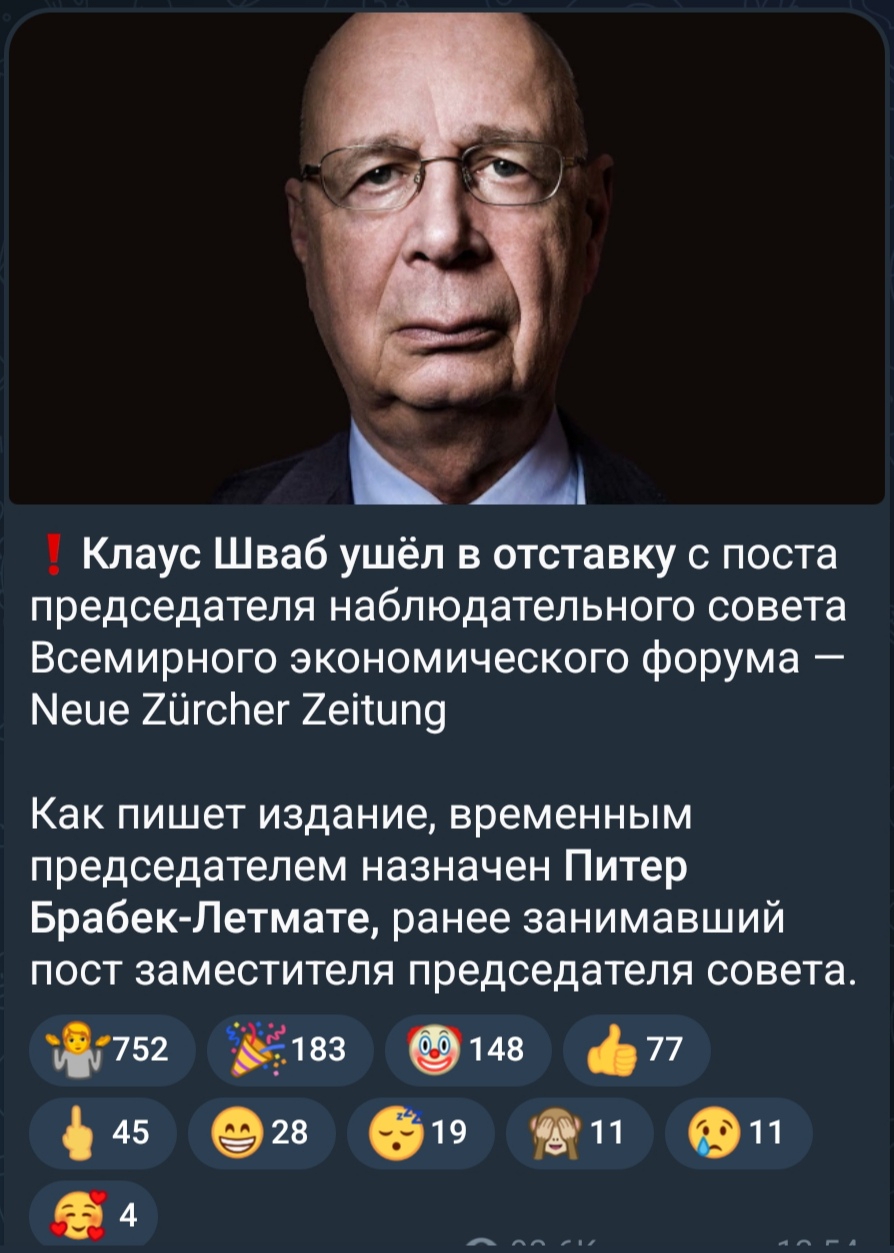894x1253 pixels.
Task: Add the party popper reaction (183)
Action: (x=289, y=1049)
